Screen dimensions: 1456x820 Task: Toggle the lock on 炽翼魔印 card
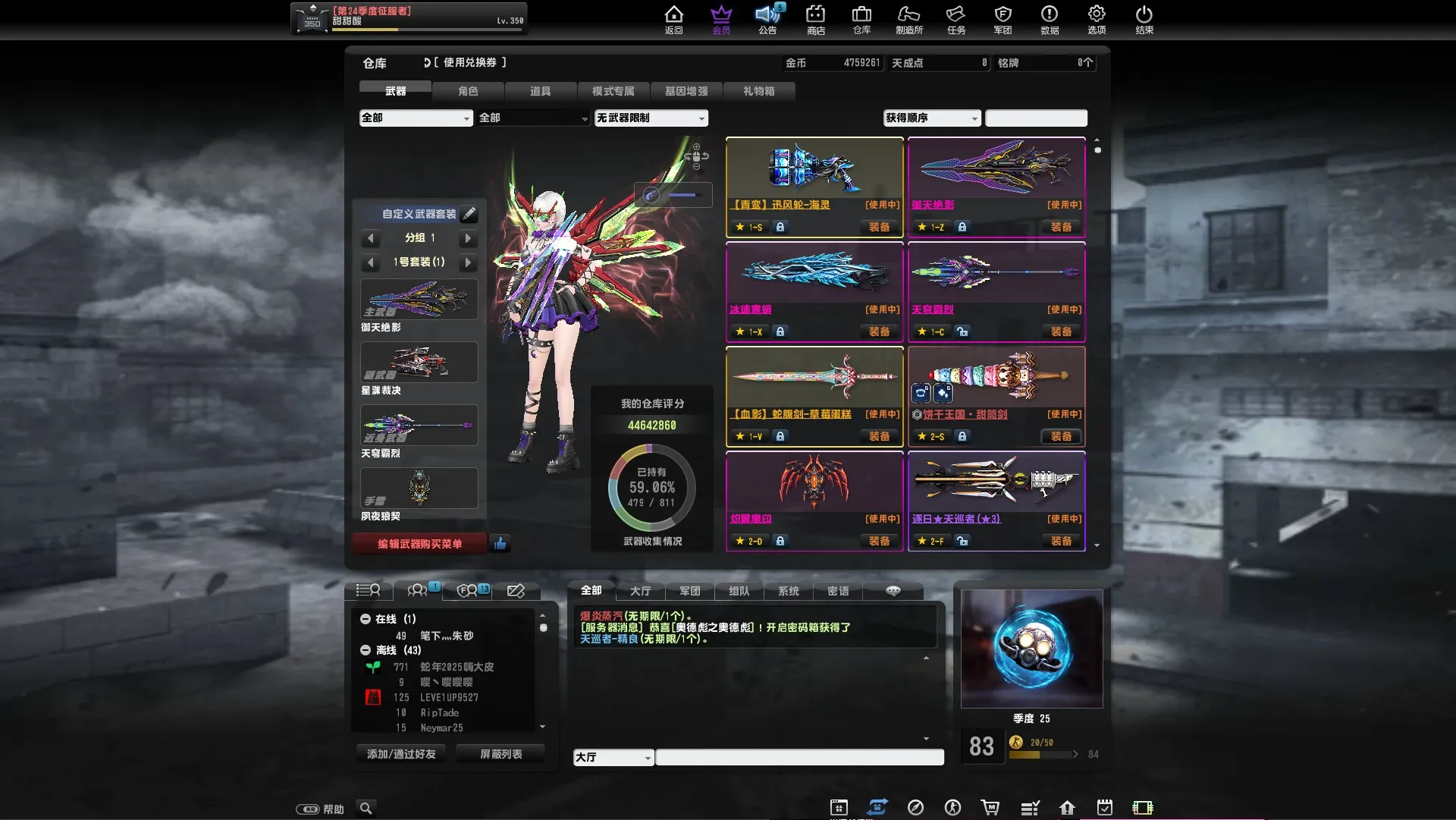coord(780,541)
